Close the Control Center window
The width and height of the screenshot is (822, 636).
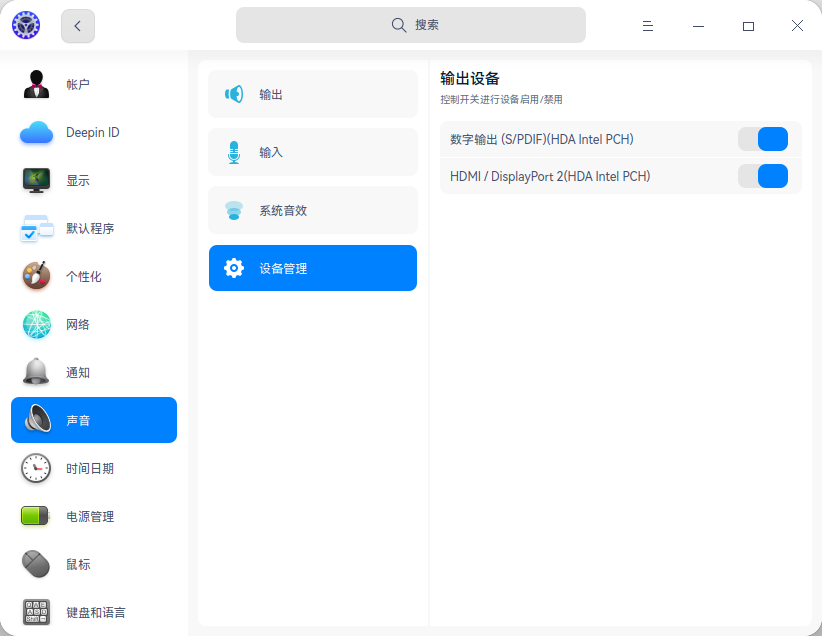(x=797, y=26)
